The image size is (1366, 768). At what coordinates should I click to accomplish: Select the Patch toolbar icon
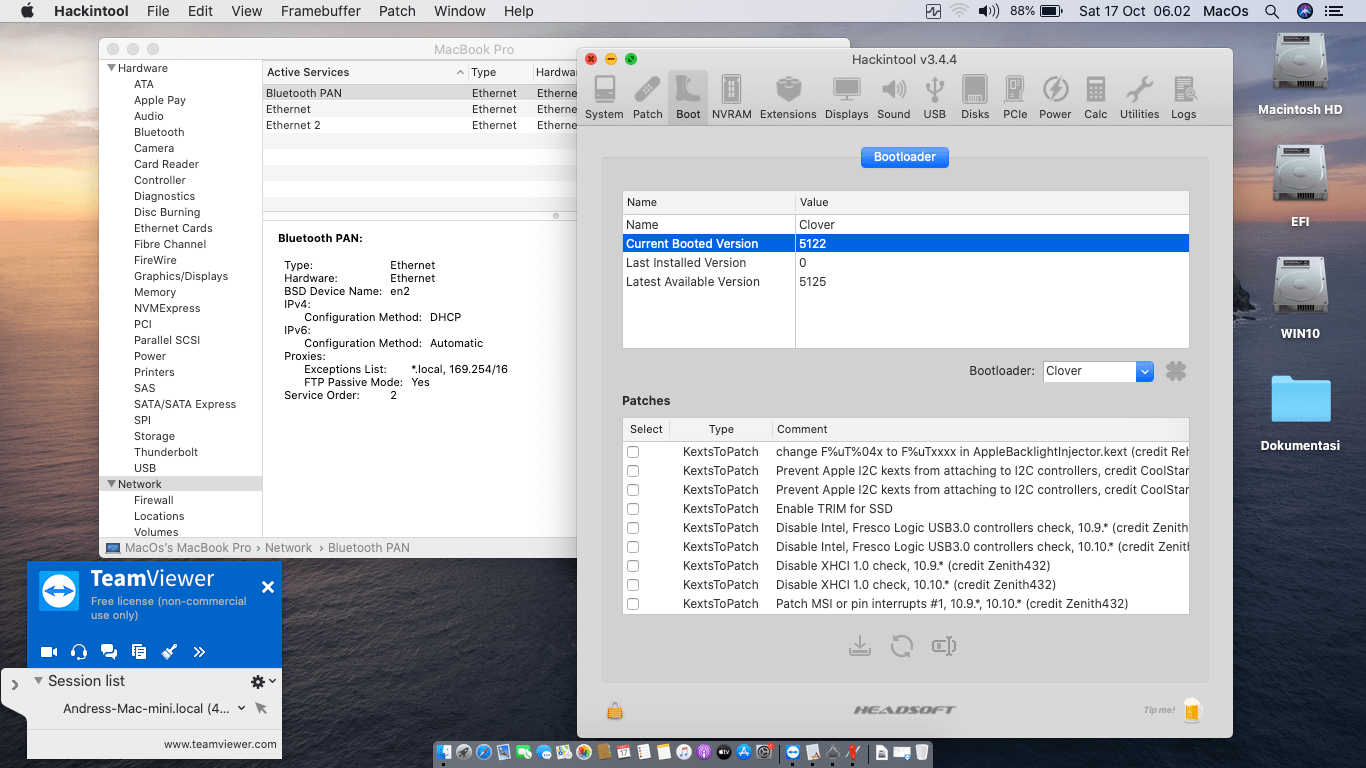tap(648, 97)
